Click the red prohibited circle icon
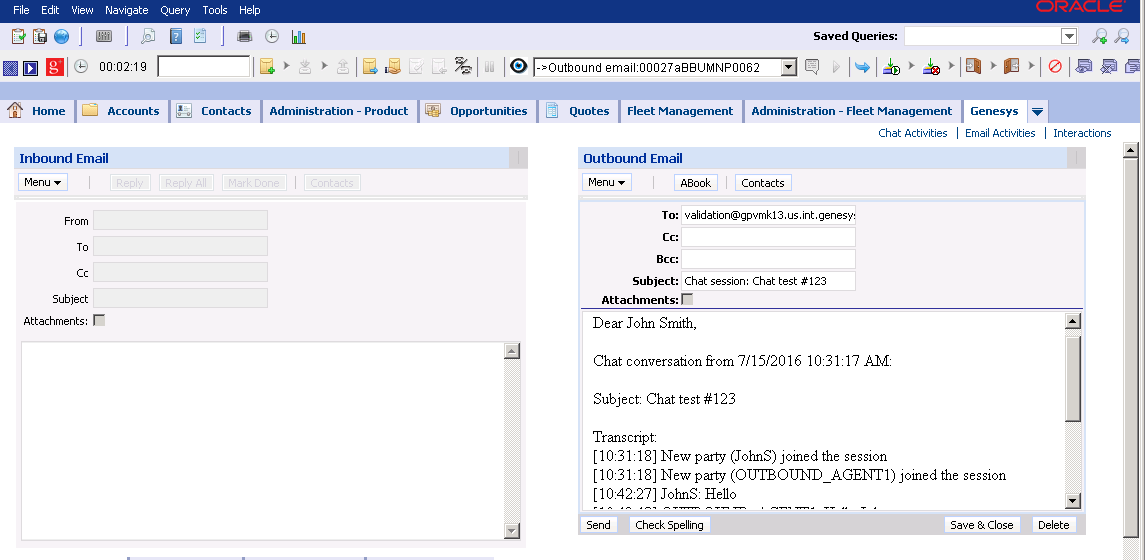 click(x=1055, y=67)
